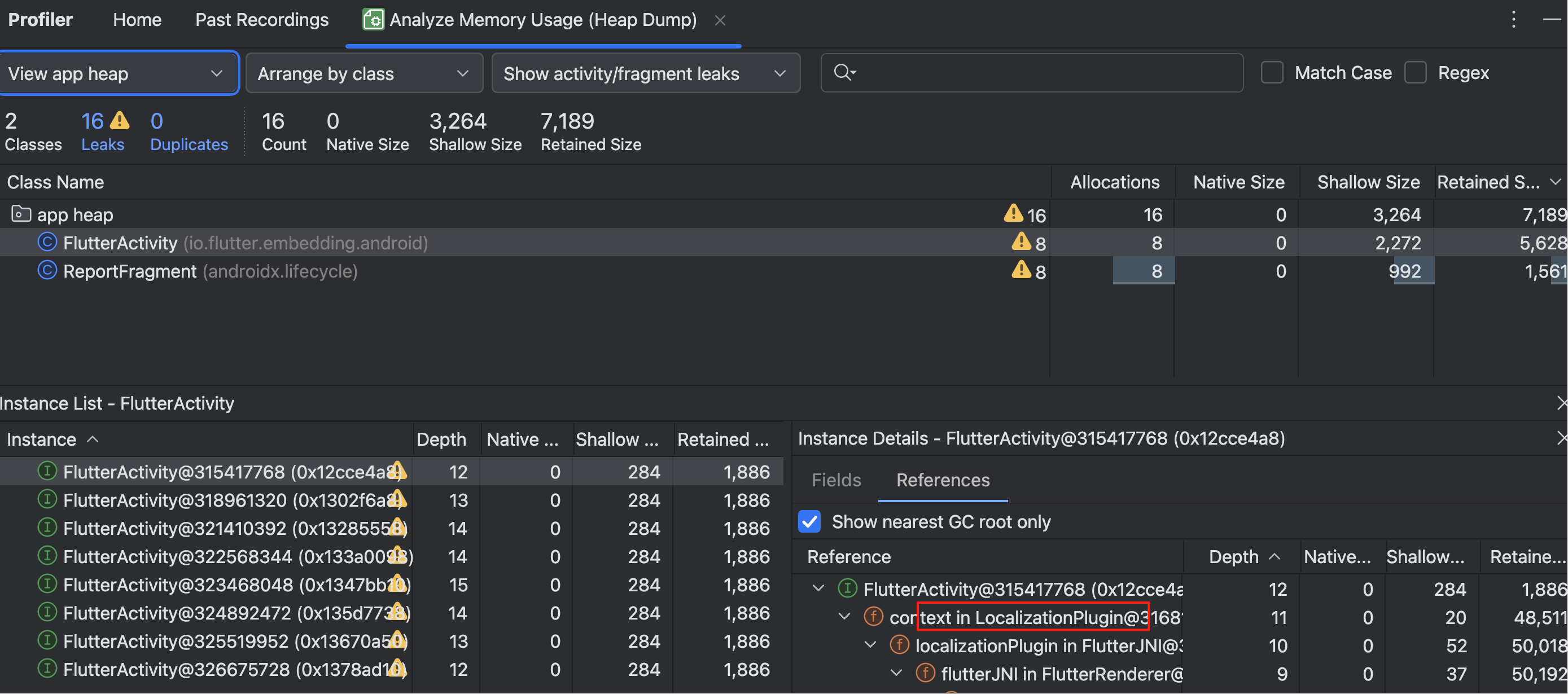This screenshot has width=1568, height=694.
Task: Open the View app heap dropdown
Action: (x=119, y=73)
